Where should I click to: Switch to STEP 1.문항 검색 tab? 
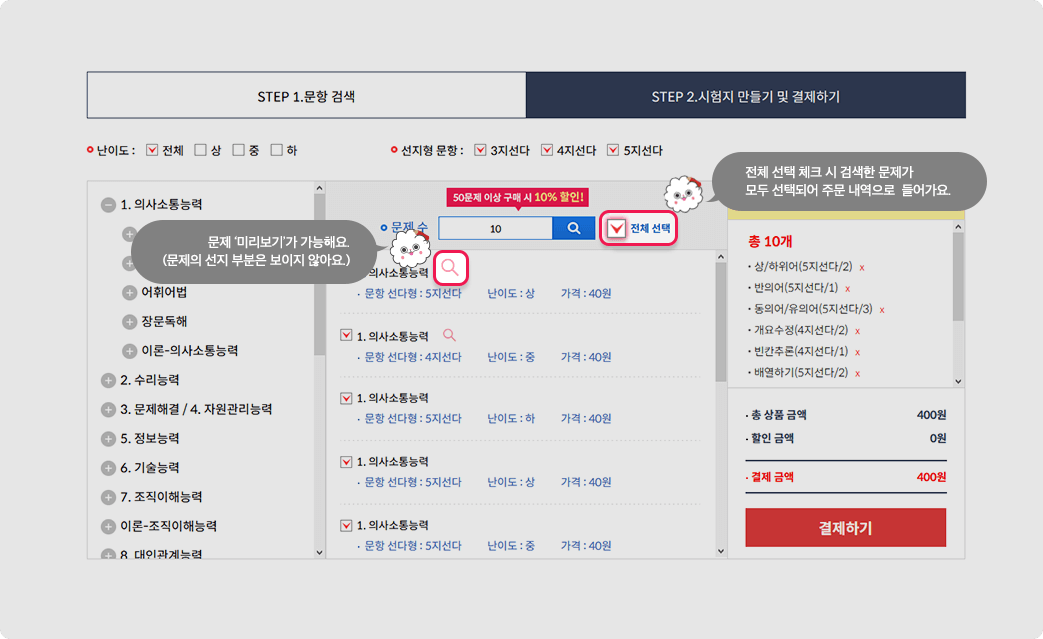(307, 96)
